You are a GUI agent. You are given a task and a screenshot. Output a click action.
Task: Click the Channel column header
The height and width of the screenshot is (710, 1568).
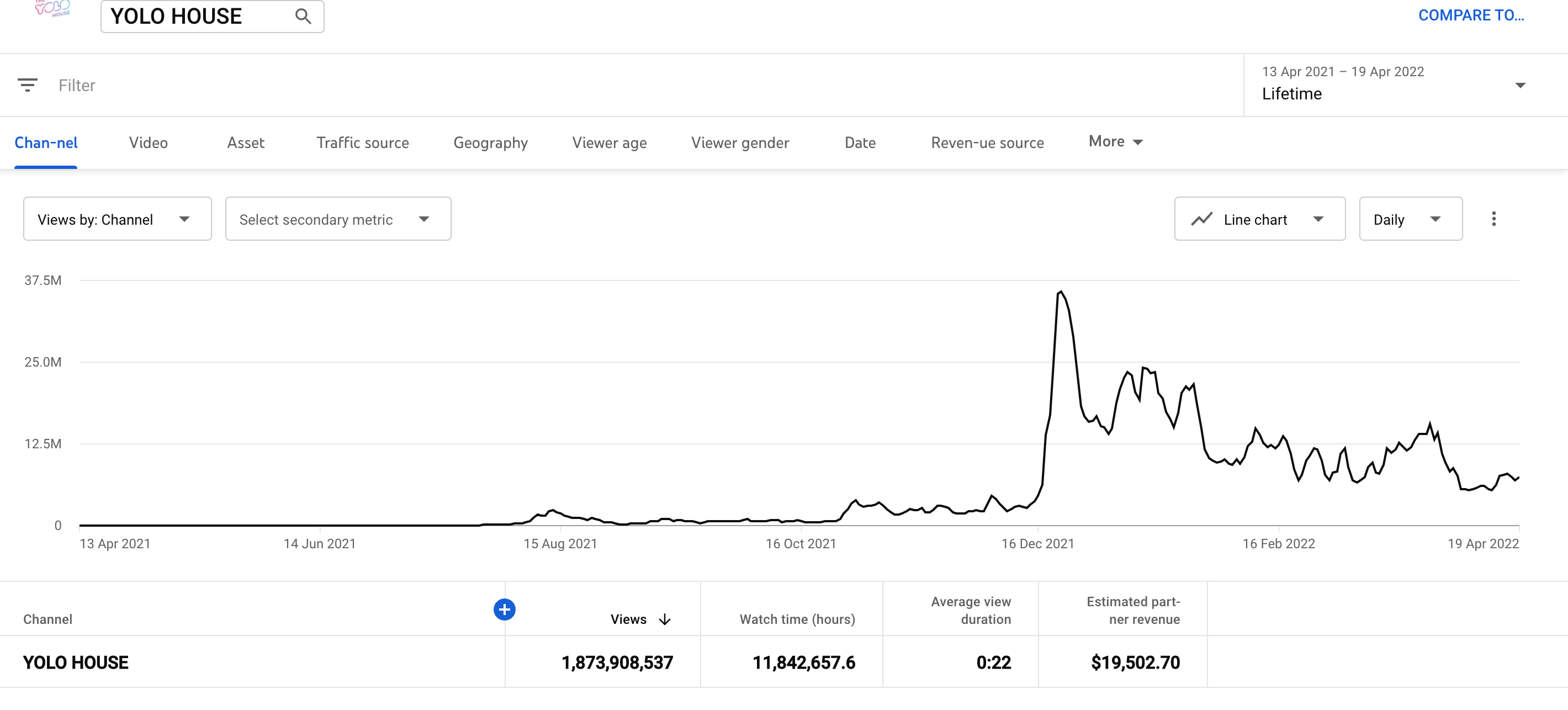pyautogui.click(x=47, y=619)
